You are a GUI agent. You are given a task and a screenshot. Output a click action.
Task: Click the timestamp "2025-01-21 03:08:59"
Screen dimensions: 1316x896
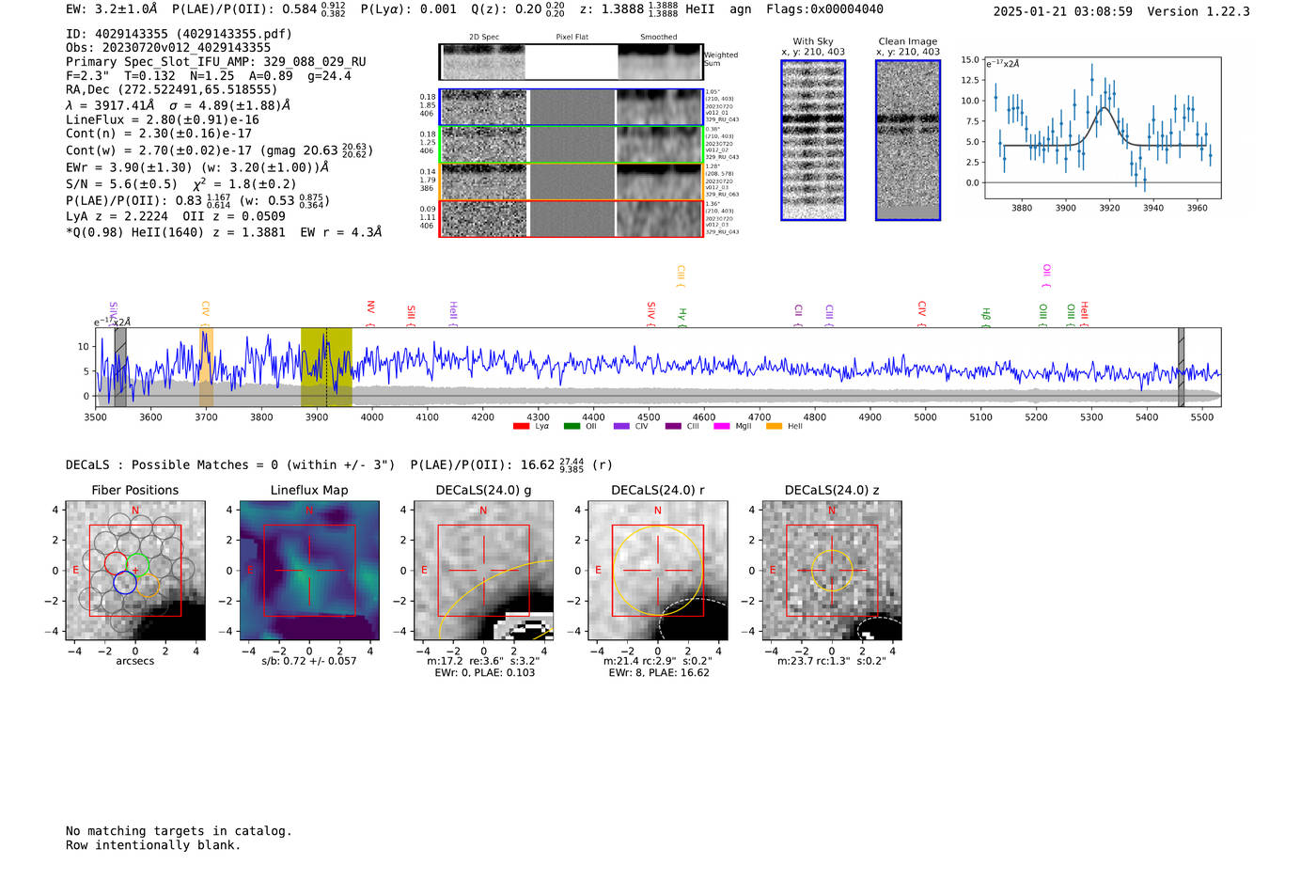[1063, 11]
